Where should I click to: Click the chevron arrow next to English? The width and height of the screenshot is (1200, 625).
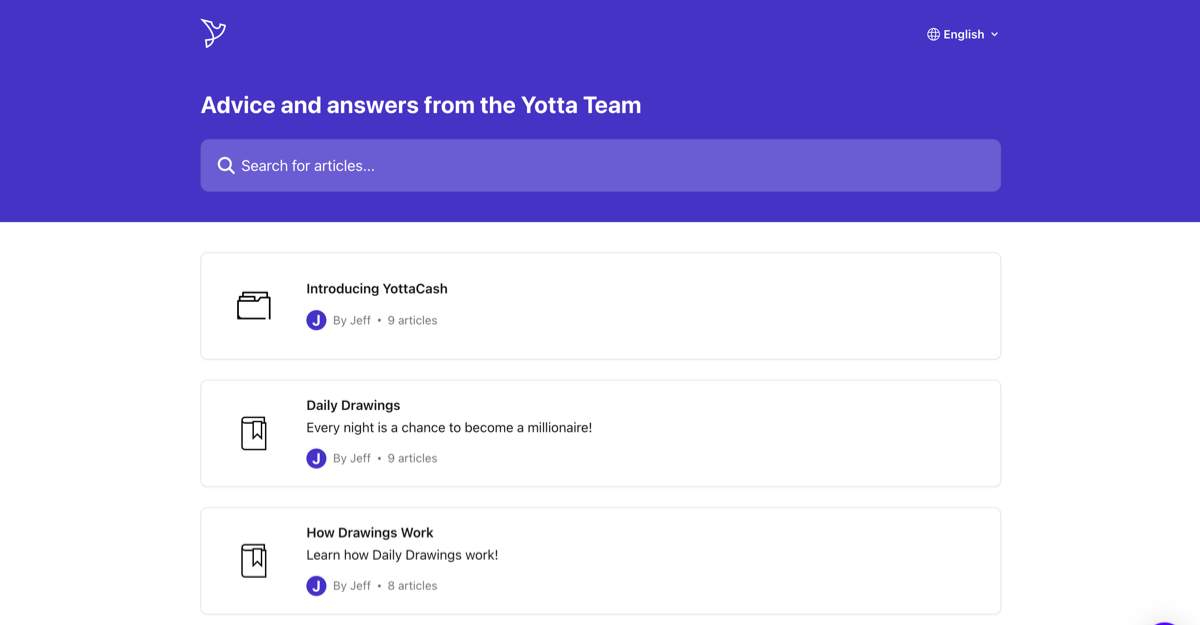994,34
